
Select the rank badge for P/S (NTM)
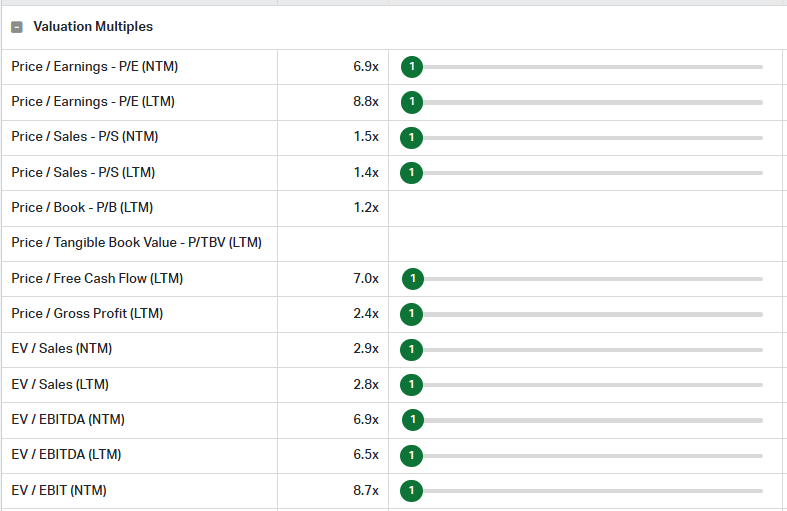tap(412, 138)
